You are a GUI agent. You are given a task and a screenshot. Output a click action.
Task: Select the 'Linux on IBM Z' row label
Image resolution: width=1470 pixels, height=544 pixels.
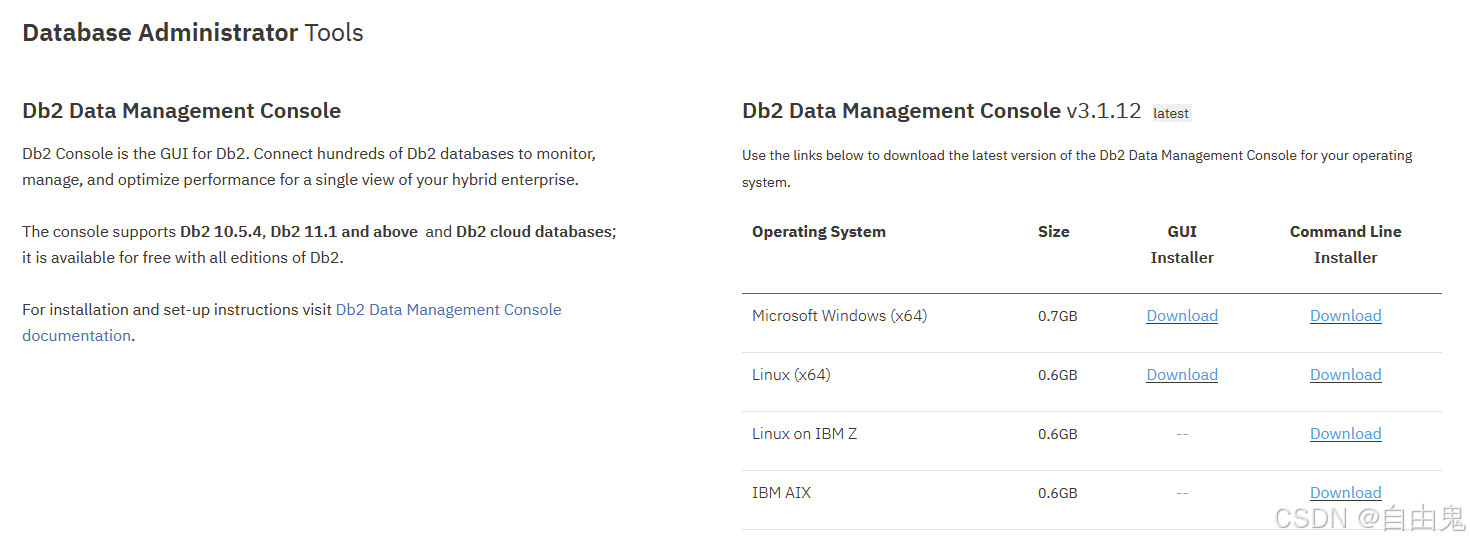804,434
